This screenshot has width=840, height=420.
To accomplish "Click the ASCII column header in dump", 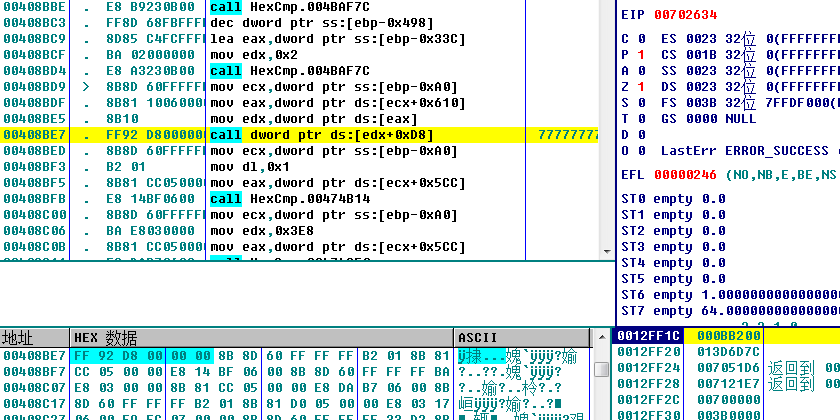I will click(x=522, y=338).
